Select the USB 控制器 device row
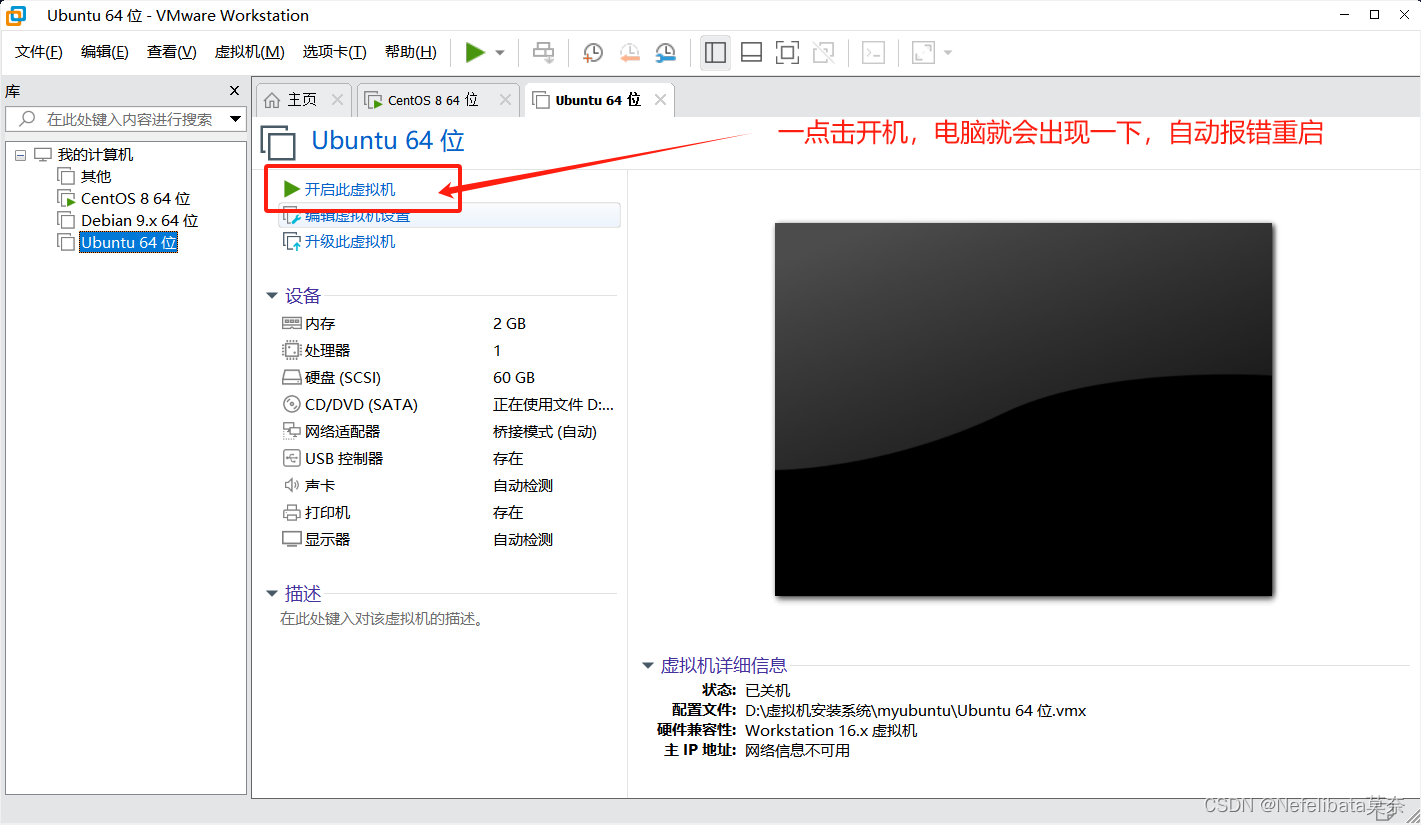The image size is (1421, 825). click(449, 459)
